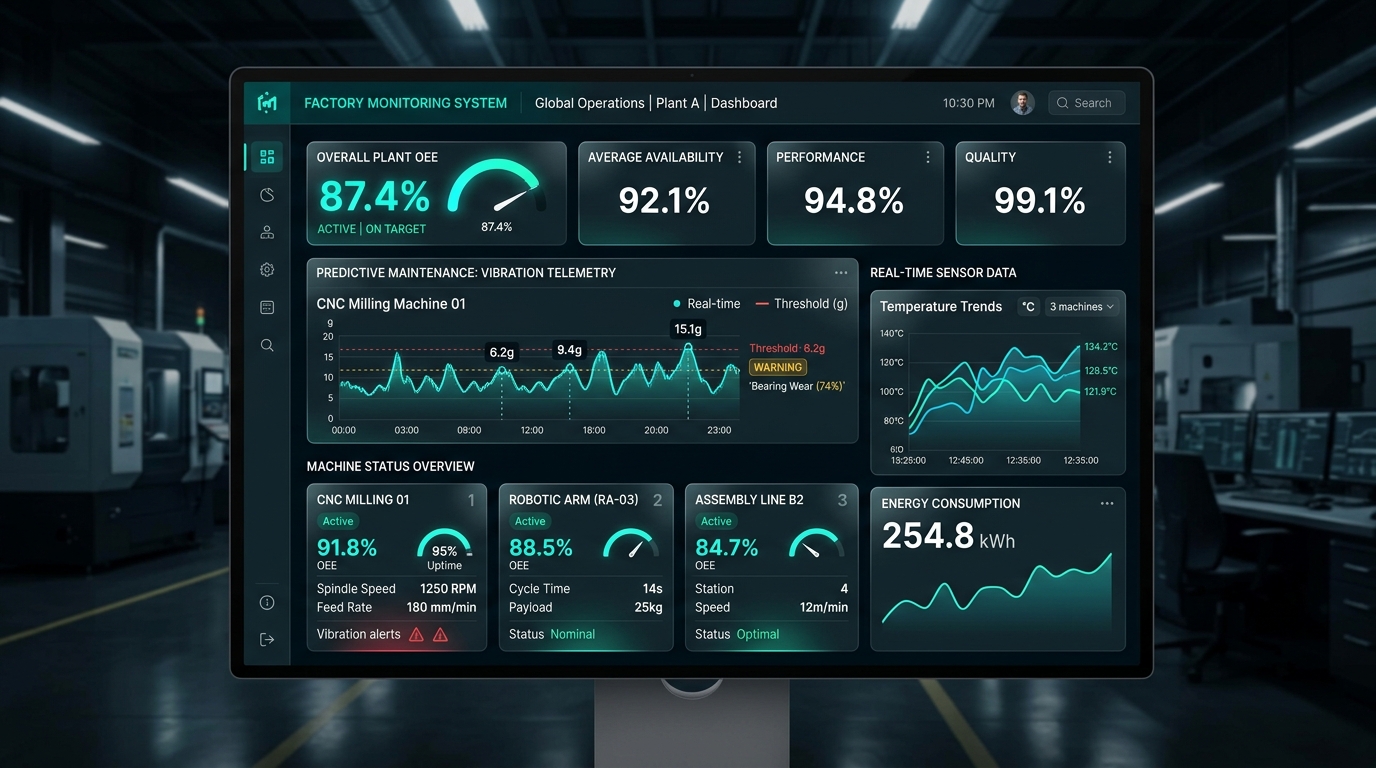Click the 254.8 kWh energy value
Screen dimensions: 1376x768
pyautogui.click(x=948, y=537)
